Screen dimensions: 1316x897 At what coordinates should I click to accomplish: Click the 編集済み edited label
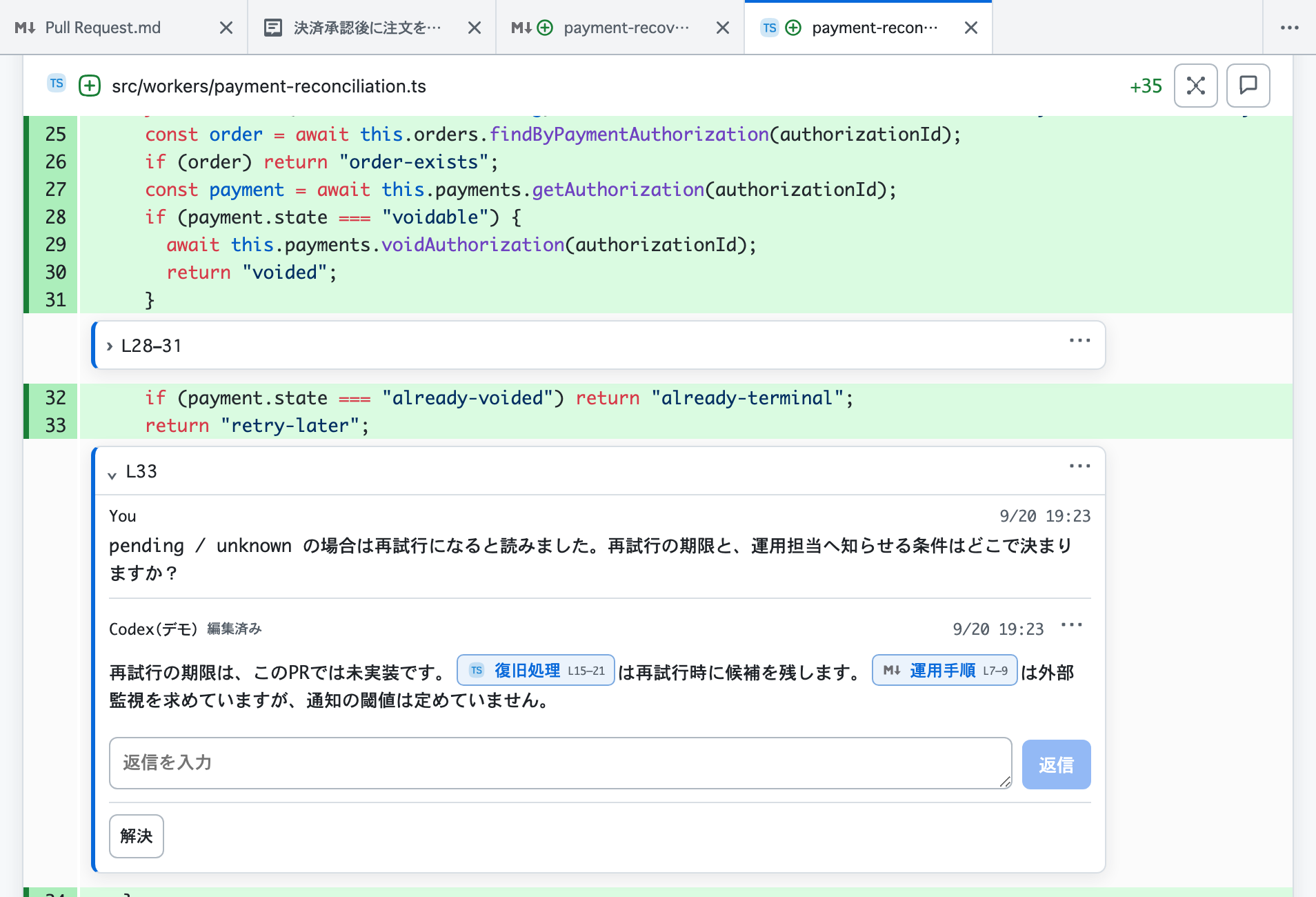[235, 629]
